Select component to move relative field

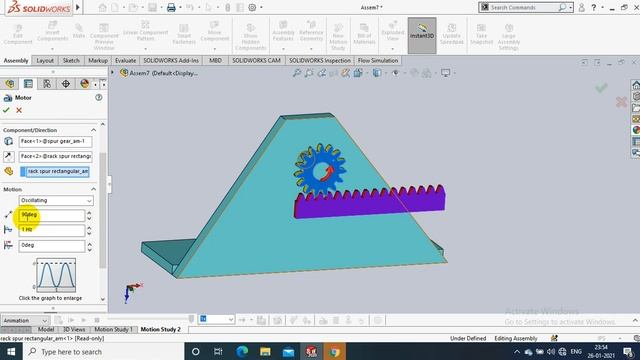pyautogui.click(x=56, y=171)
